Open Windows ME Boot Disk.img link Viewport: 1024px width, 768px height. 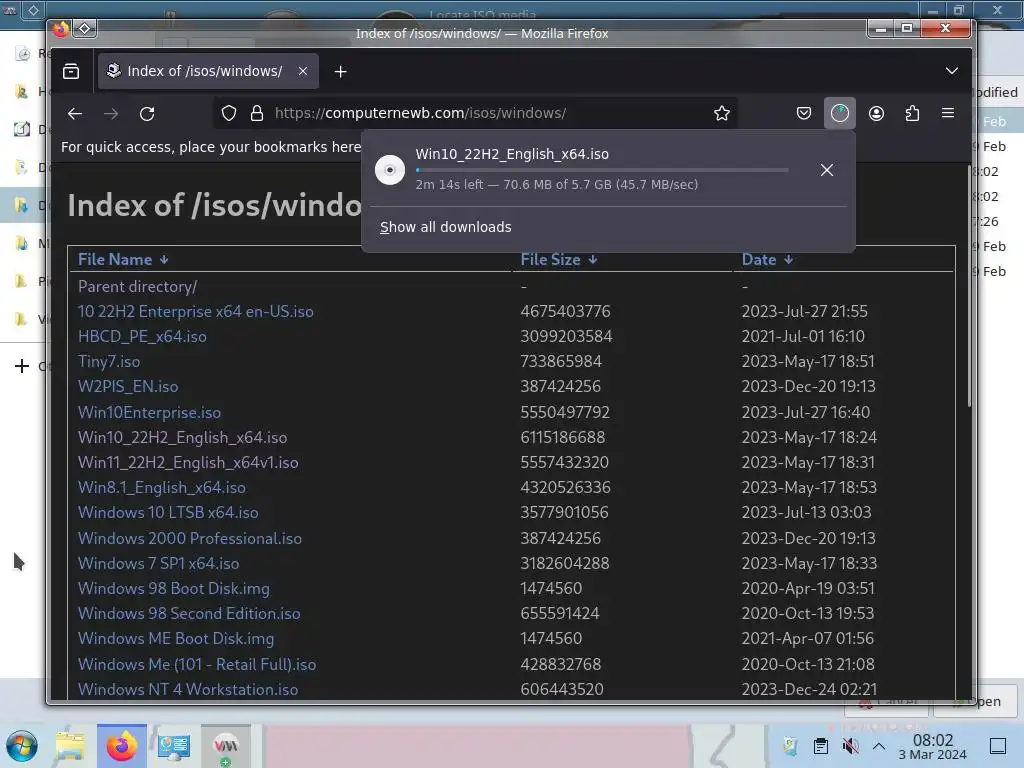click(176, 639)
